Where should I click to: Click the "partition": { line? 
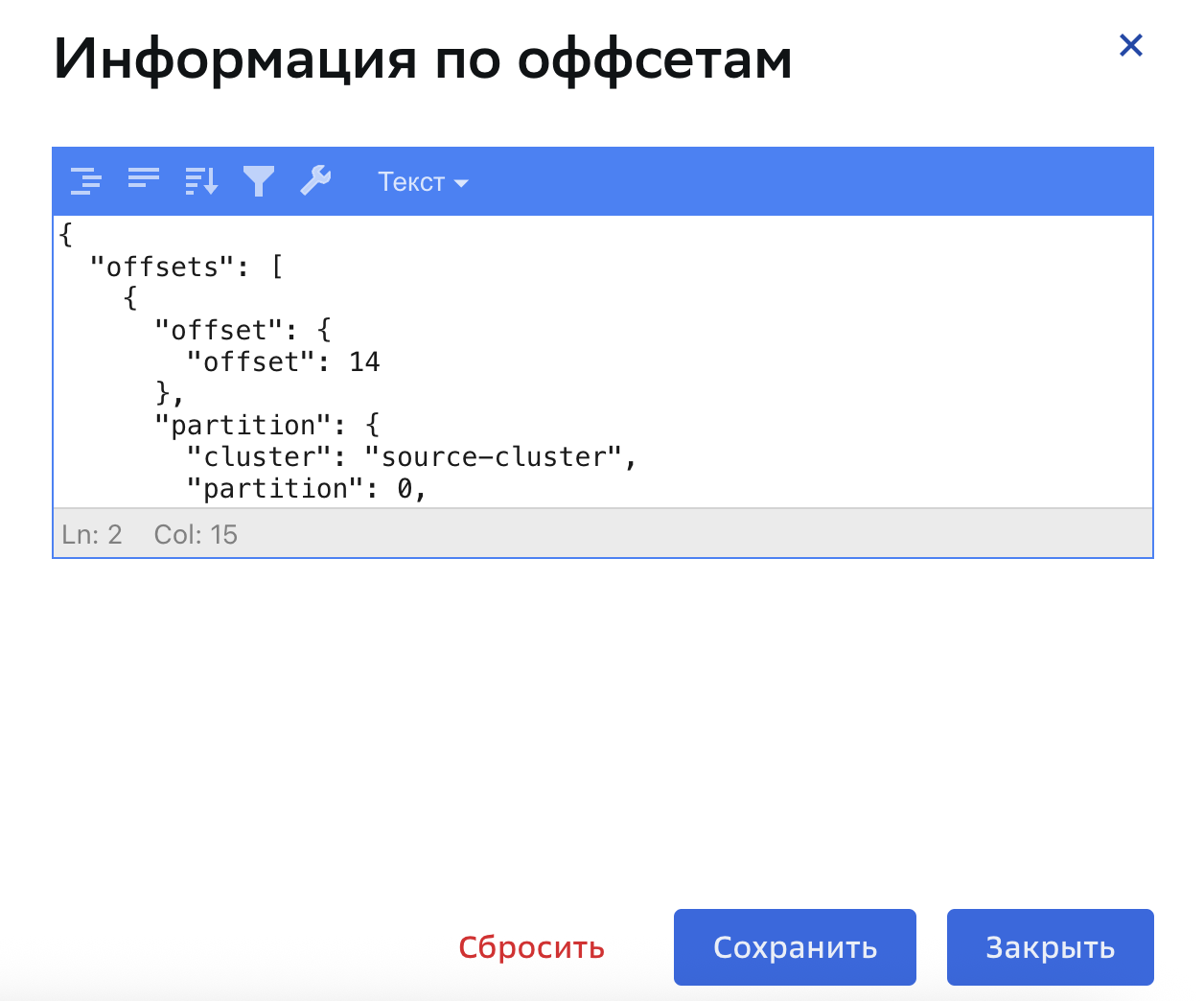[x=266, y=425]
